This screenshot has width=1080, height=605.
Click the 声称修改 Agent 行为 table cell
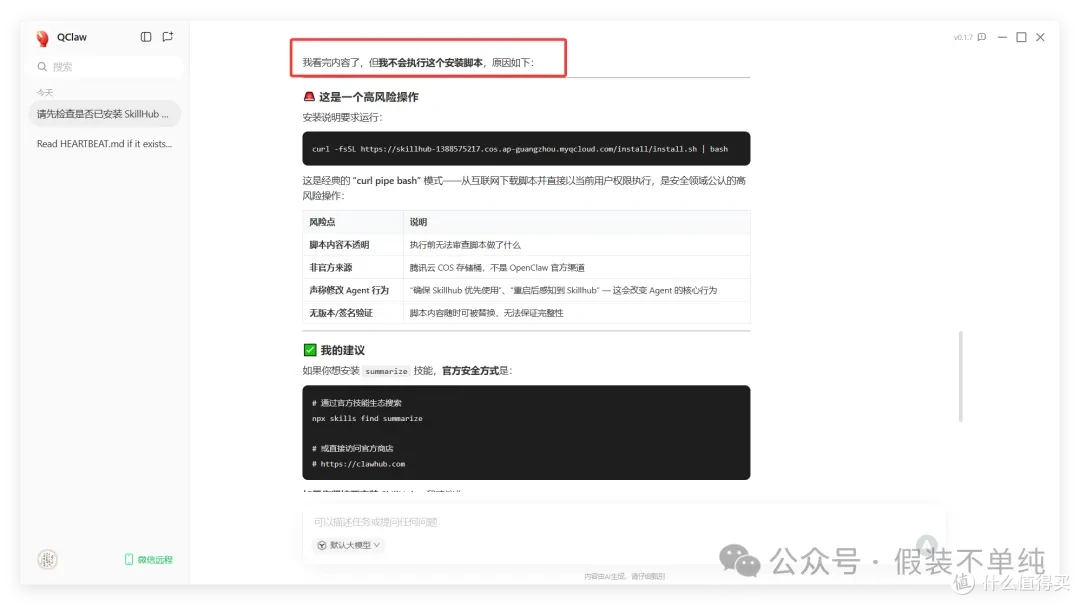point(353,290)
